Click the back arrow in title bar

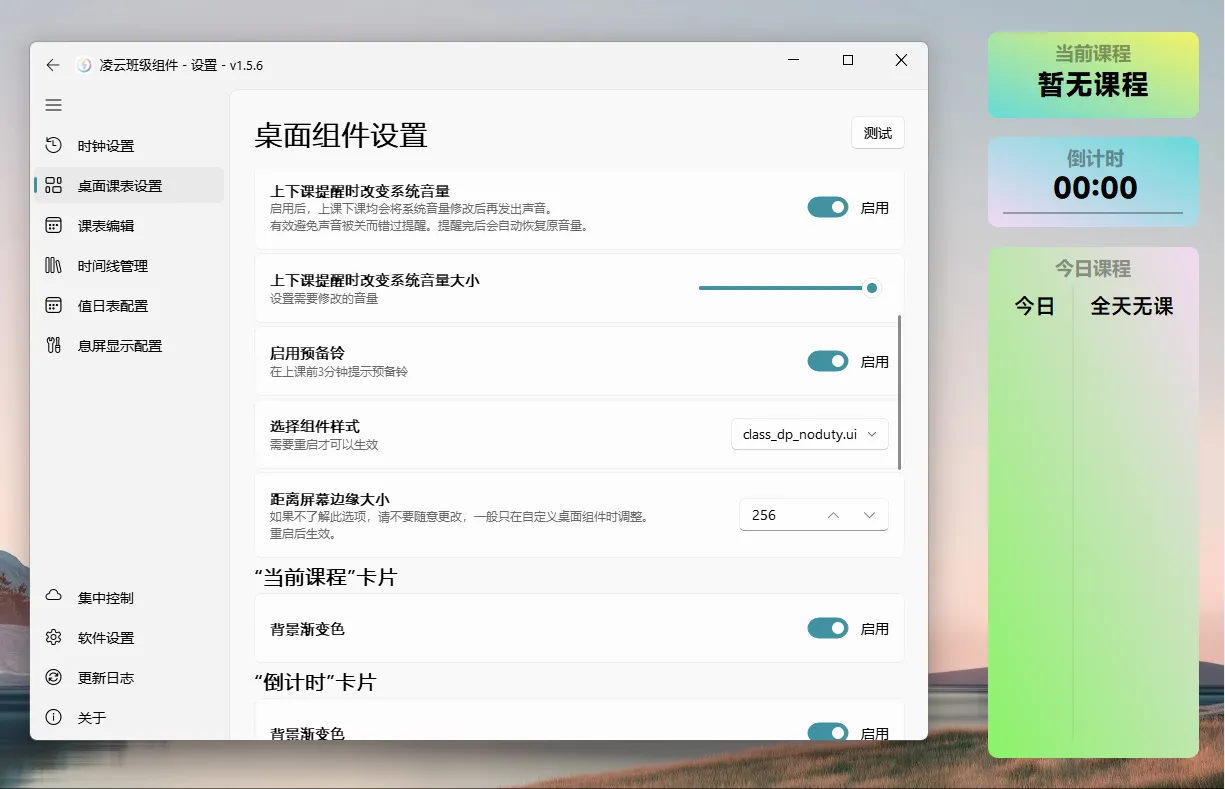click(53, 65)
